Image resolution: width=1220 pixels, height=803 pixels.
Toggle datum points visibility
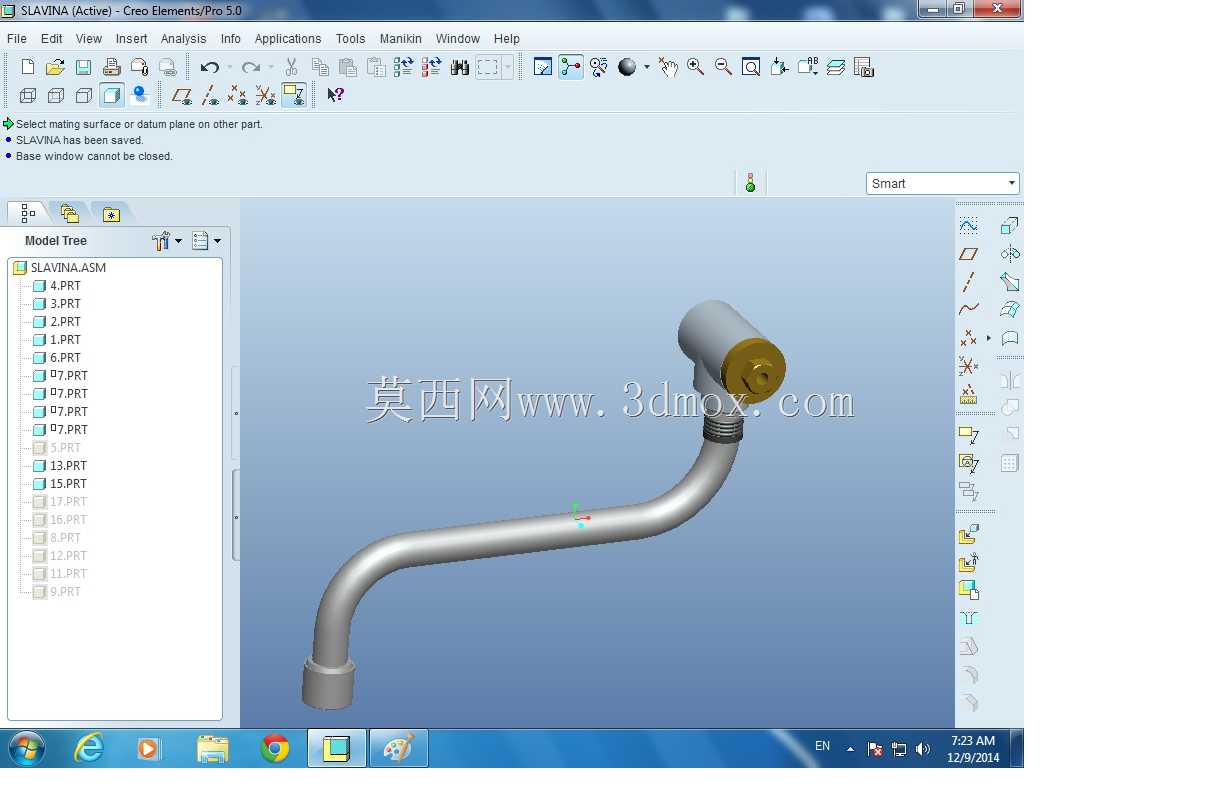[x=237, y=95]
